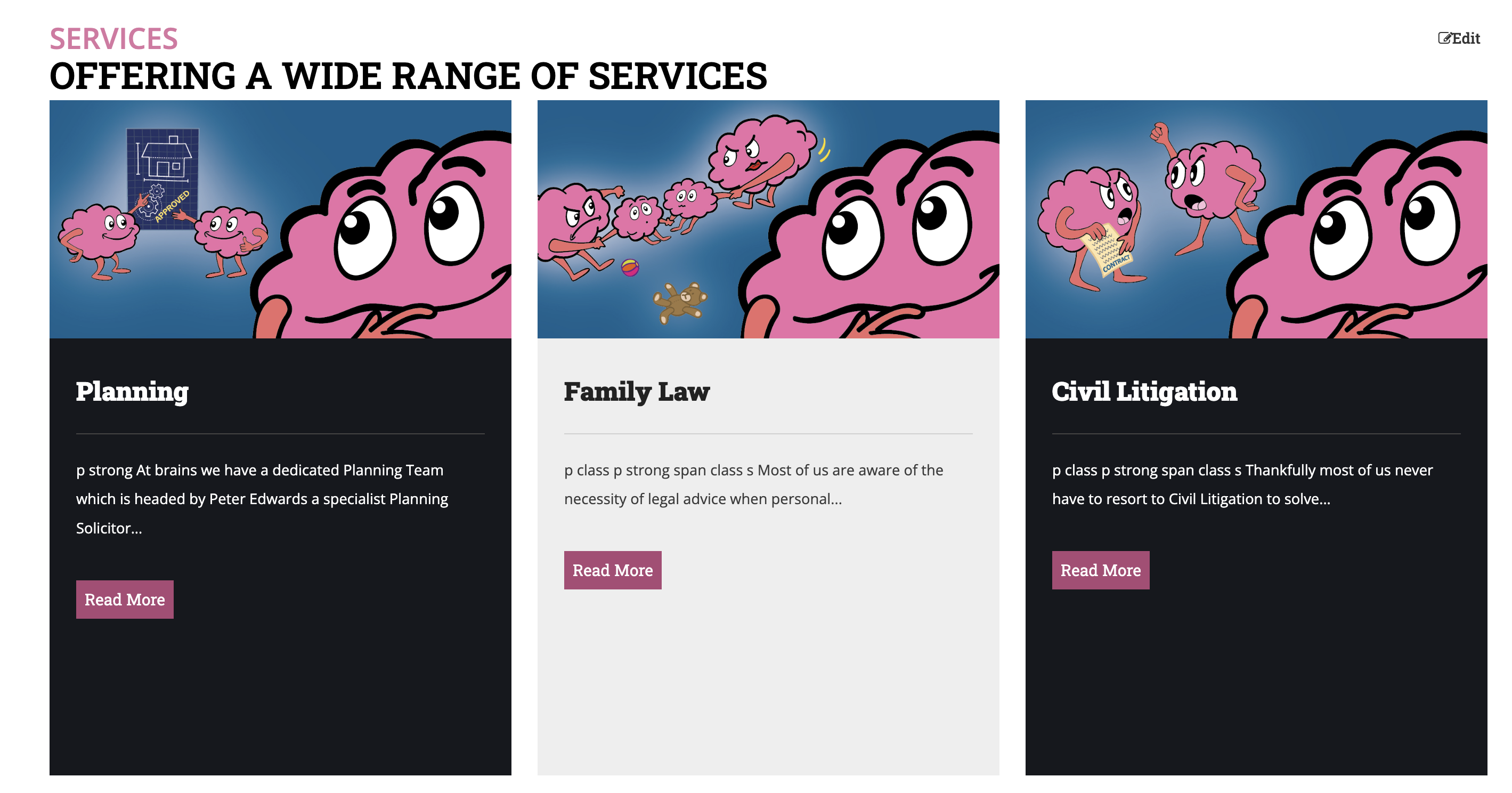The height and width of the screenshot is (793, 1512).
Task: Click the Civil Litigation excerpt paragraph
Action: pyautogui.click(x=1241, y=484)
